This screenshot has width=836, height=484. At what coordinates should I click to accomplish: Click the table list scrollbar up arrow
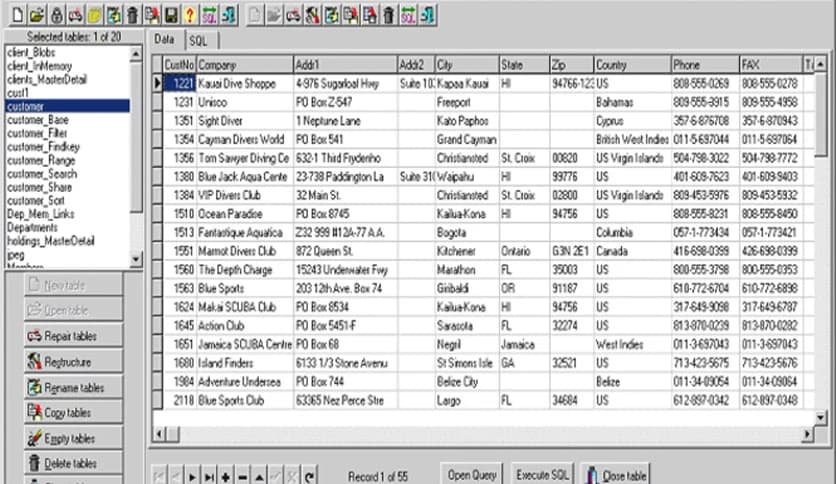point(136,53)
